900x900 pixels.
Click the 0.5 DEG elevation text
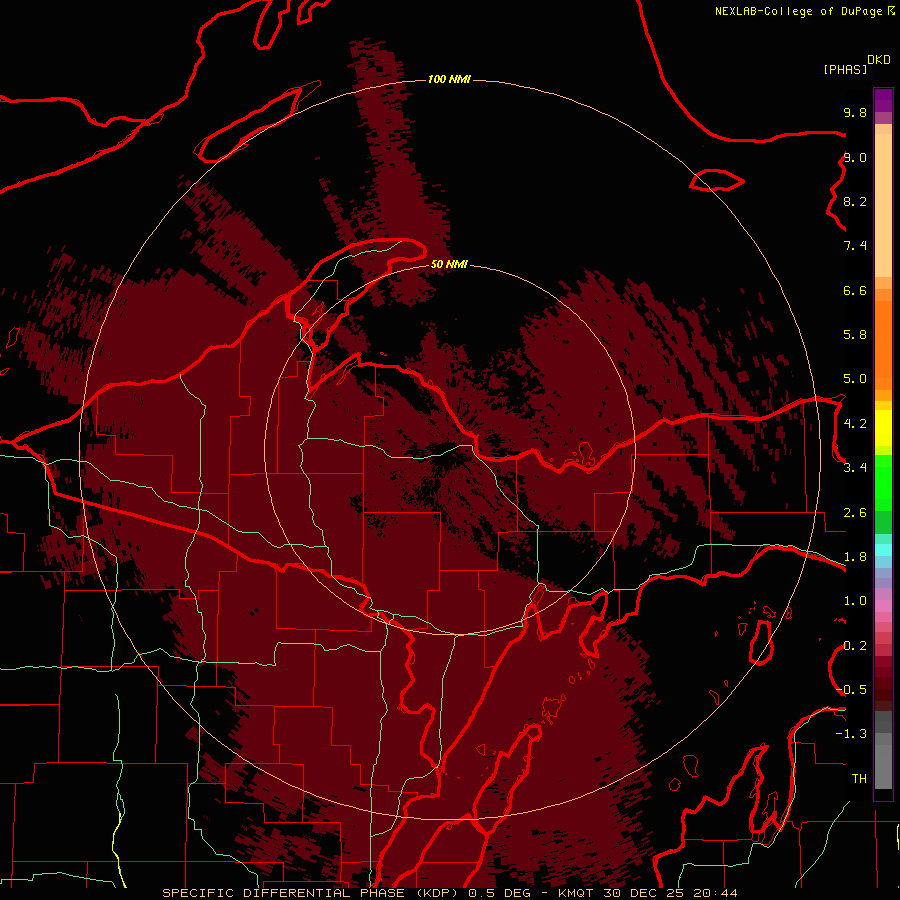[x=499, y=893]
